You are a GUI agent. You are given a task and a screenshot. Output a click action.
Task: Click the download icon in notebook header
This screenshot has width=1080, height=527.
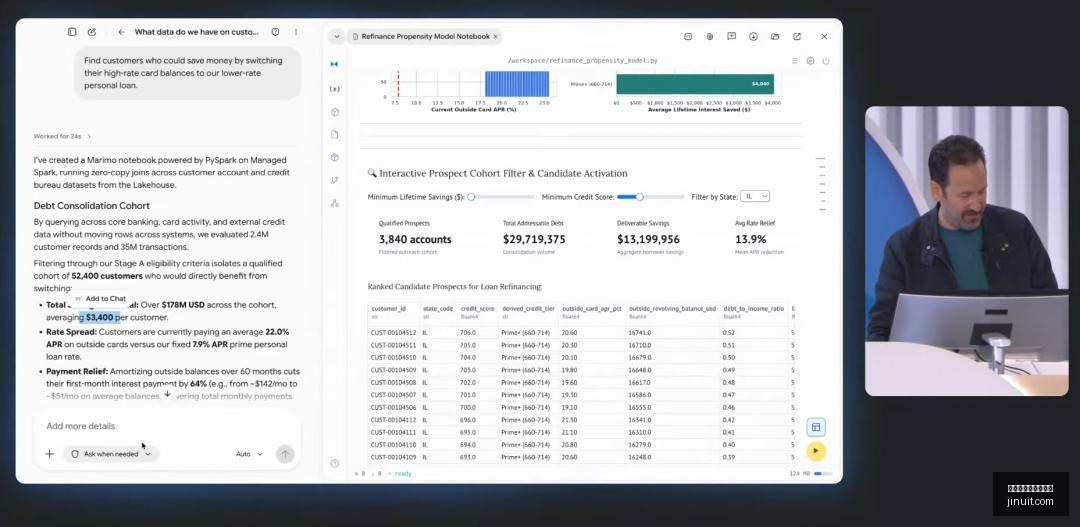753,37
